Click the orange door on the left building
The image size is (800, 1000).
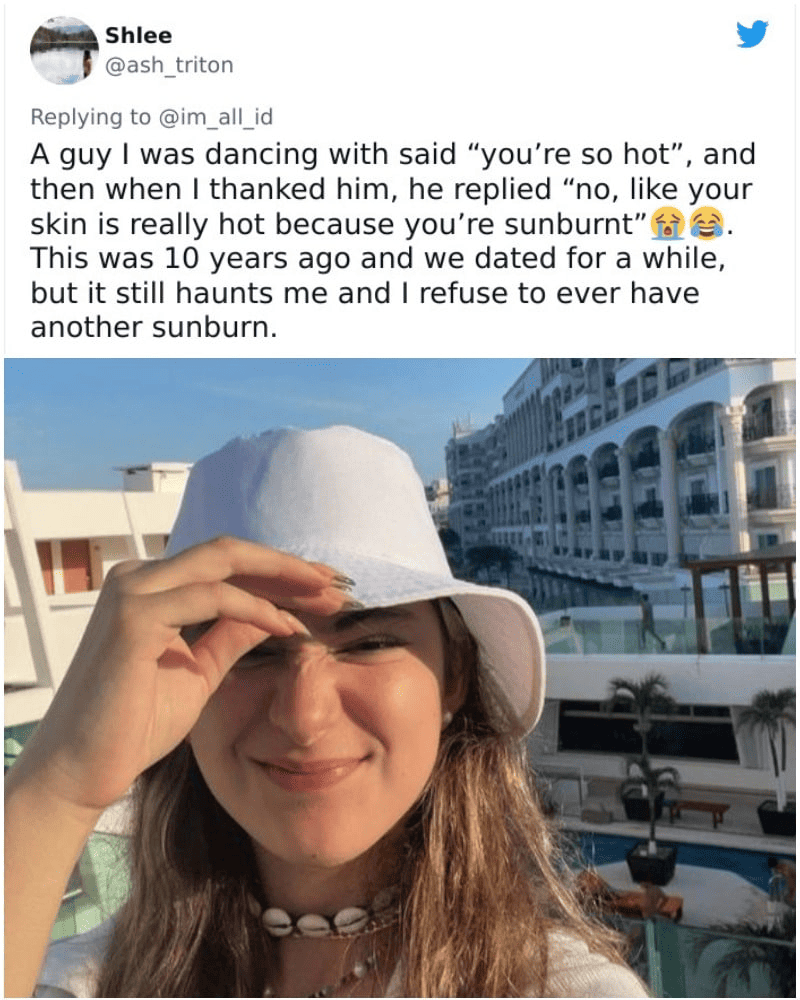pos(75,566)
